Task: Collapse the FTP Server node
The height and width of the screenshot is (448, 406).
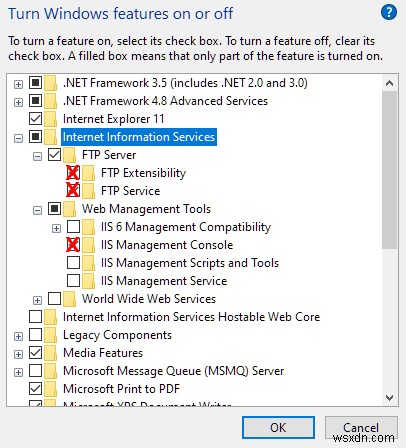Action: click(x=37, y=156)
